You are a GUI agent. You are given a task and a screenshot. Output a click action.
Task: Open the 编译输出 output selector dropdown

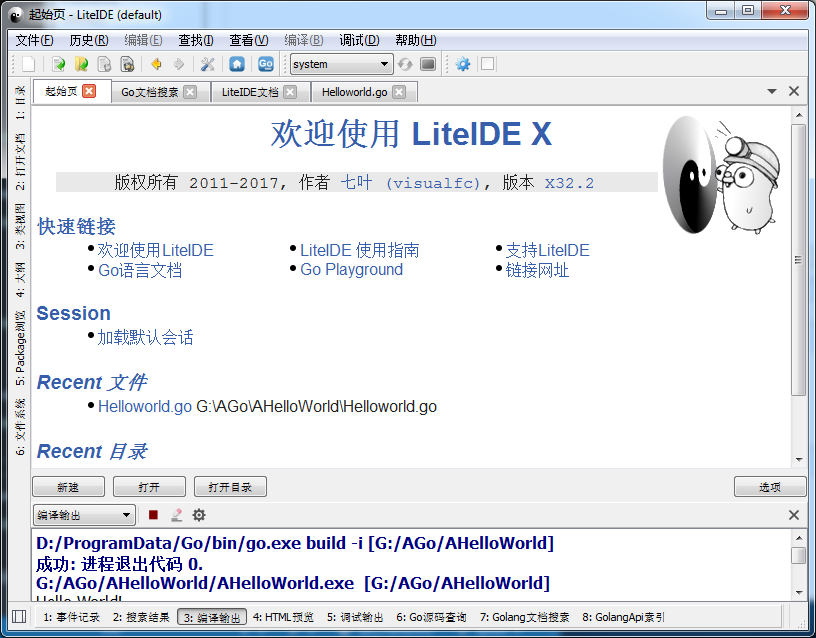[x=84, y=515]
